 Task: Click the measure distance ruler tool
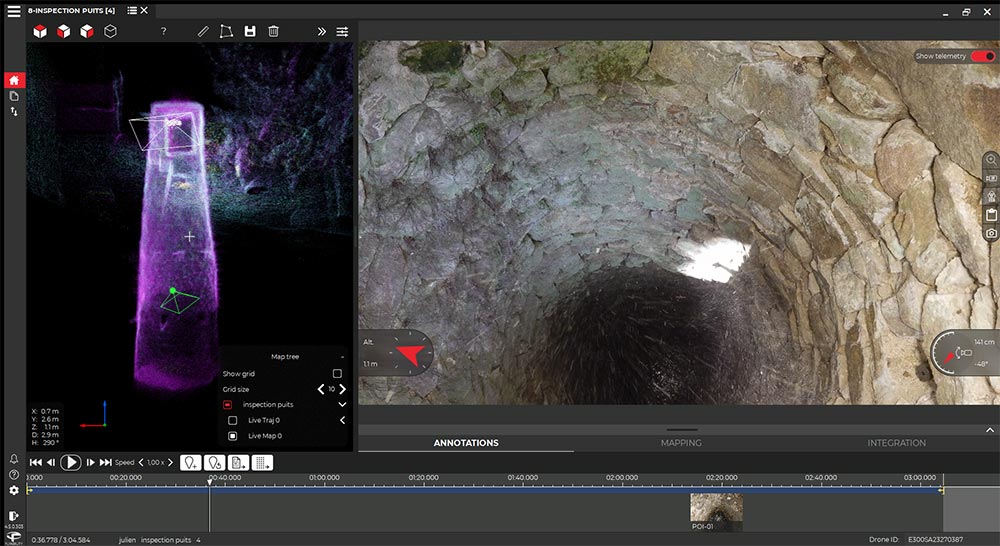(203, 31)
